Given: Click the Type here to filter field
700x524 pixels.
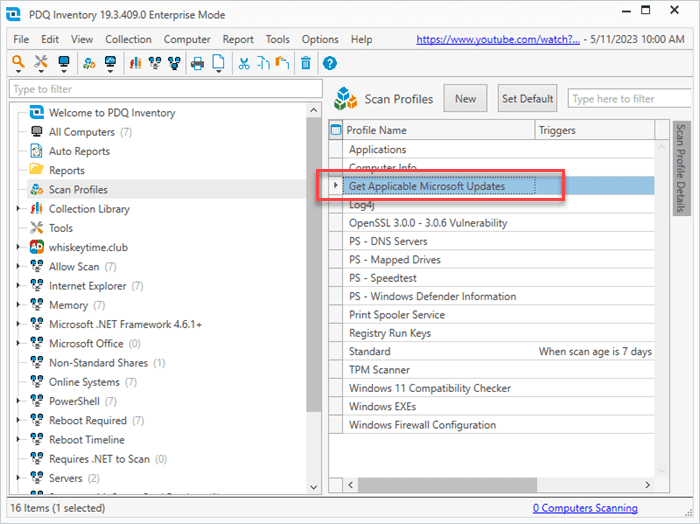Looking at the screenshot, I should [x=629, y=99].
